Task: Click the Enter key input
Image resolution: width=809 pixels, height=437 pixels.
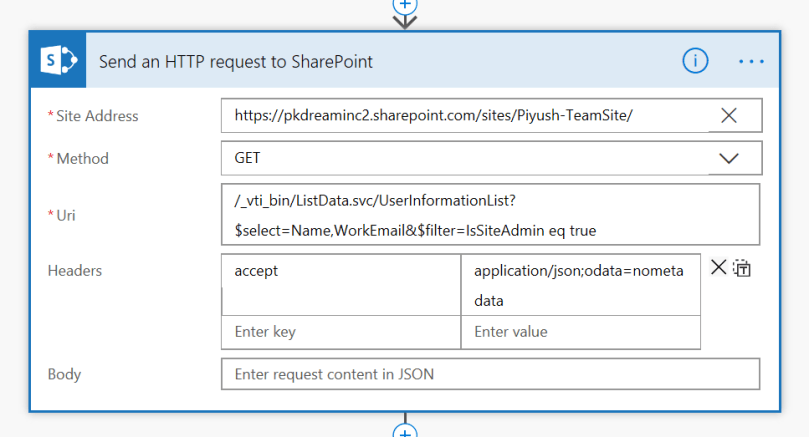Action: click(x=341, y=332)
